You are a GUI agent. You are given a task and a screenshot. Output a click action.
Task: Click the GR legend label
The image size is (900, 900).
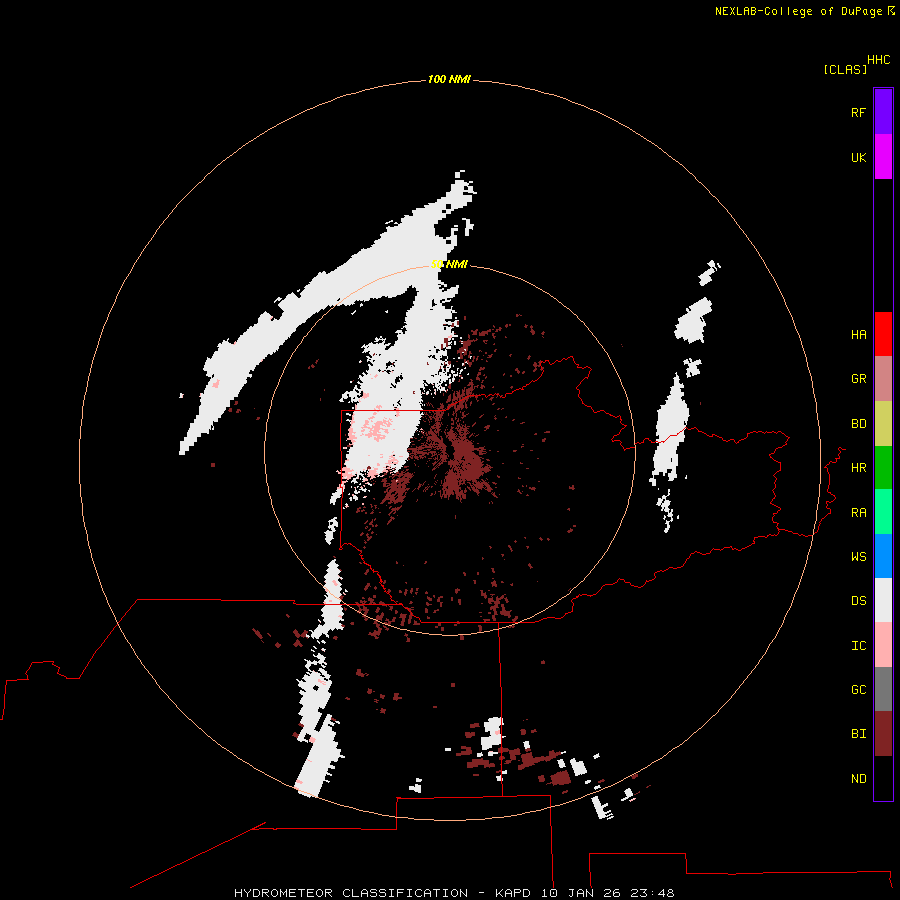coord(858,379)
